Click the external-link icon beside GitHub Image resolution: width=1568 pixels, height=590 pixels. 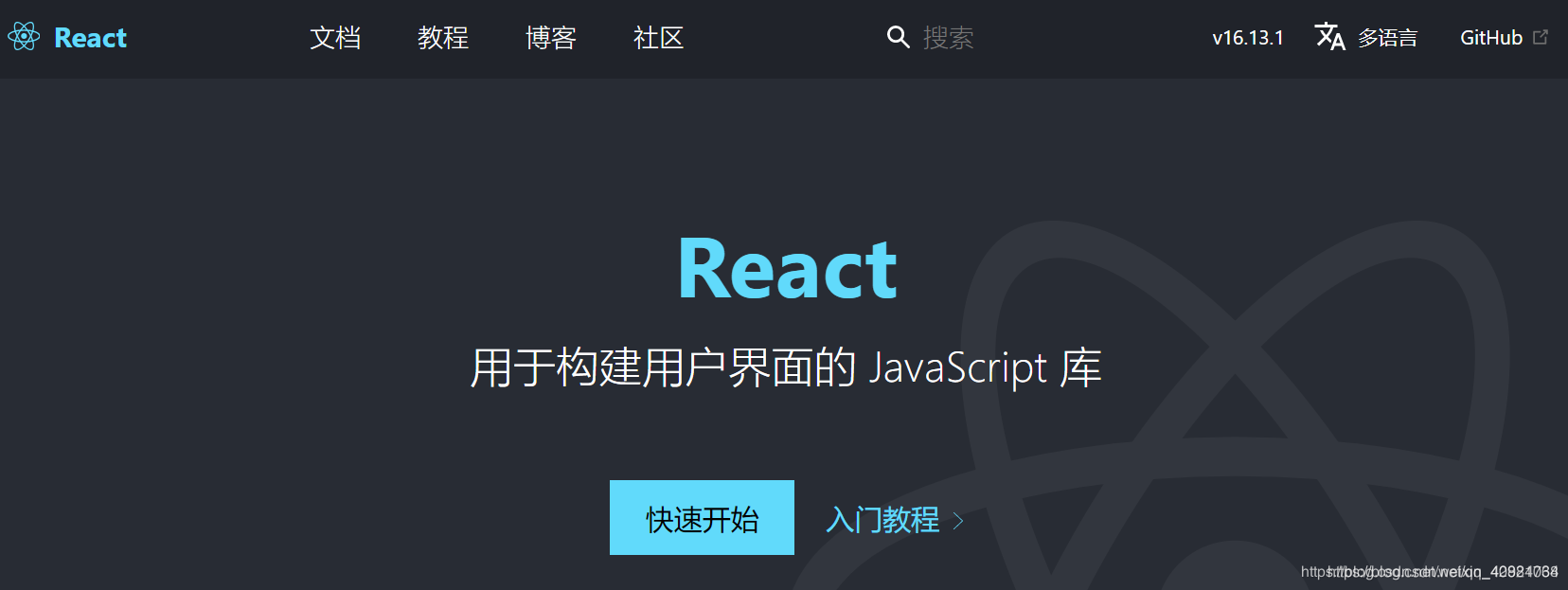[1541, 37]
